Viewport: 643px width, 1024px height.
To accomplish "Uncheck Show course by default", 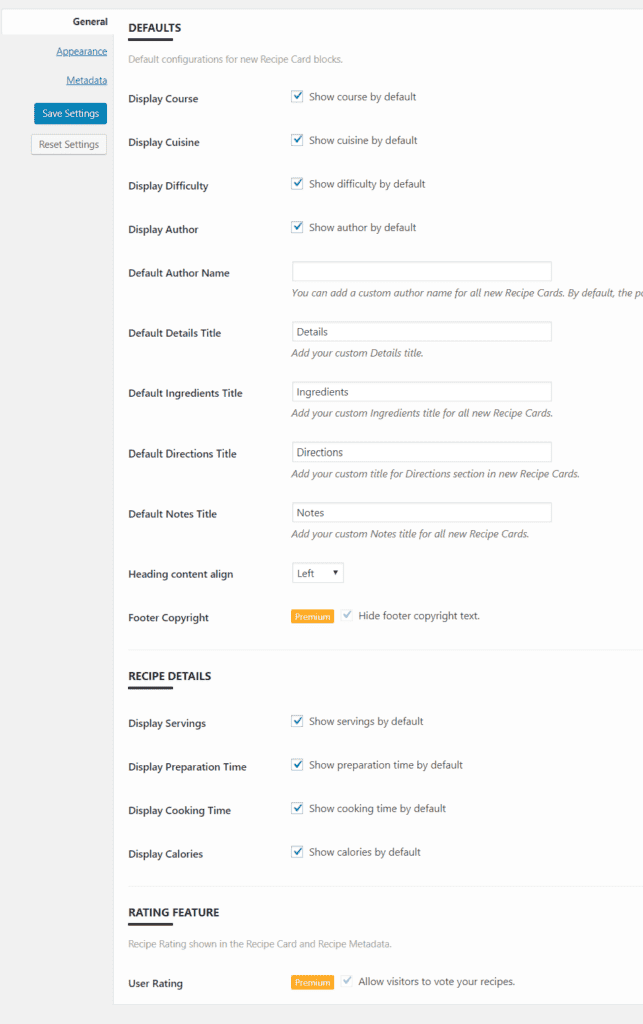I will (x=297, y=97).
